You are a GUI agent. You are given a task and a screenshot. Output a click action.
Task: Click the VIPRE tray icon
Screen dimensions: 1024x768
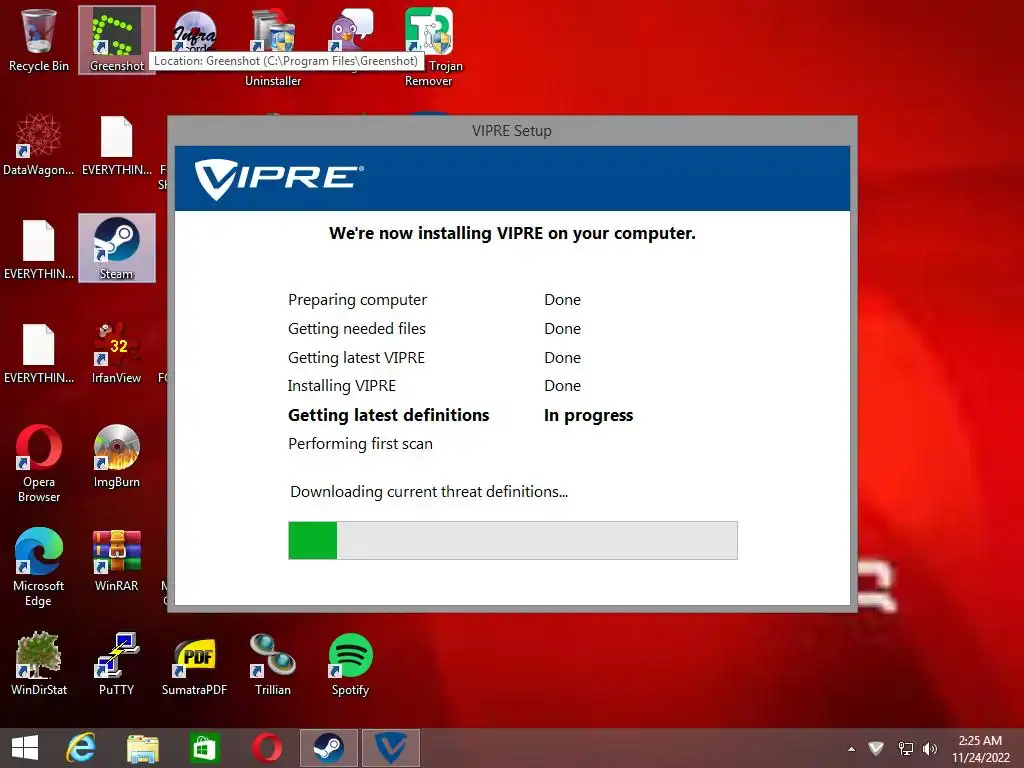(876, 748)
